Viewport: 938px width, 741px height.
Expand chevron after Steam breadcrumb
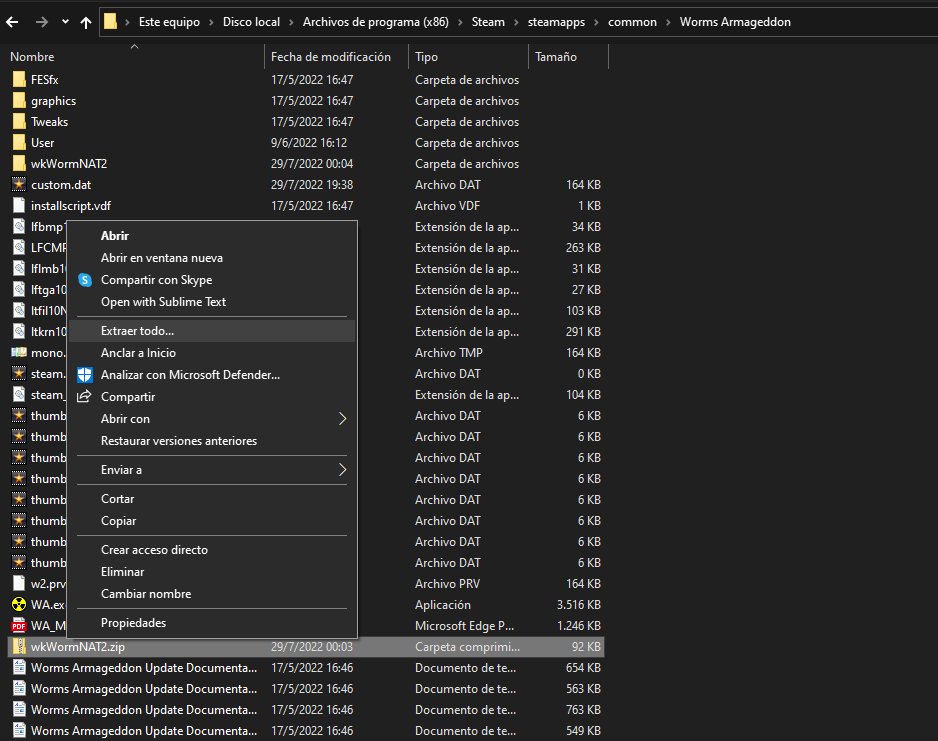click(x=516, y=22)
